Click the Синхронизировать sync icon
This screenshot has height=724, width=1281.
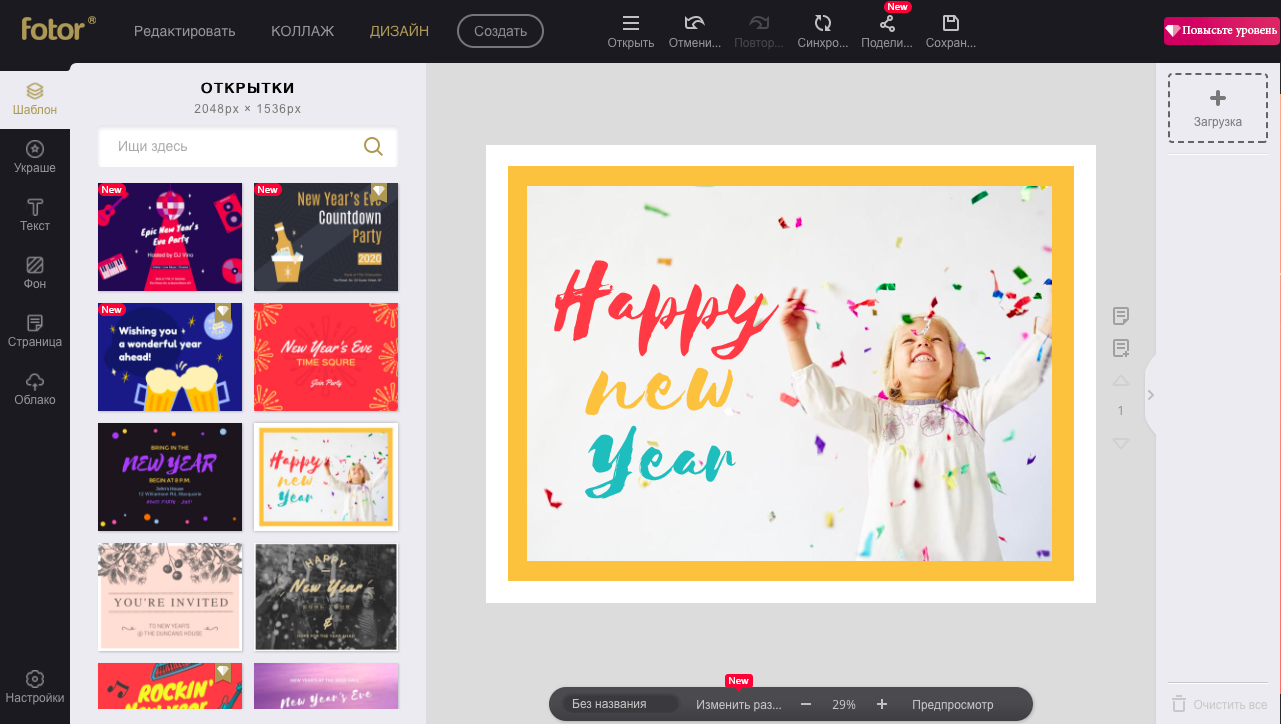coord(823,31)
